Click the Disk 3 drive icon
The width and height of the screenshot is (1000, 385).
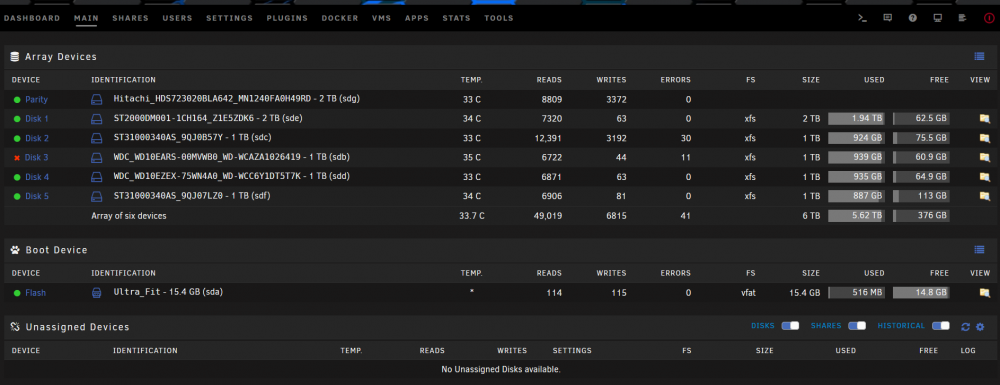coord(96,157)
